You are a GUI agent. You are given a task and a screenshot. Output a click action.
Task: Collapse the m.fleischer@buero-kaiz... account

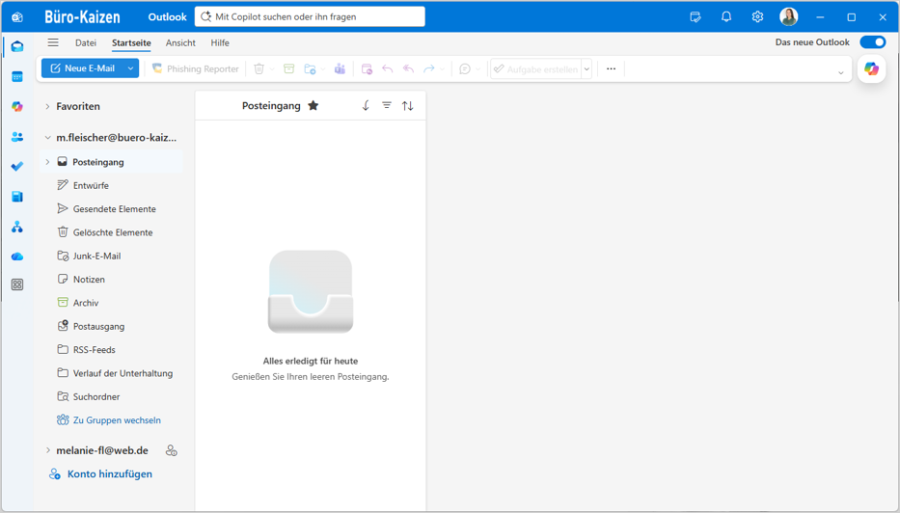click(48, 138)
